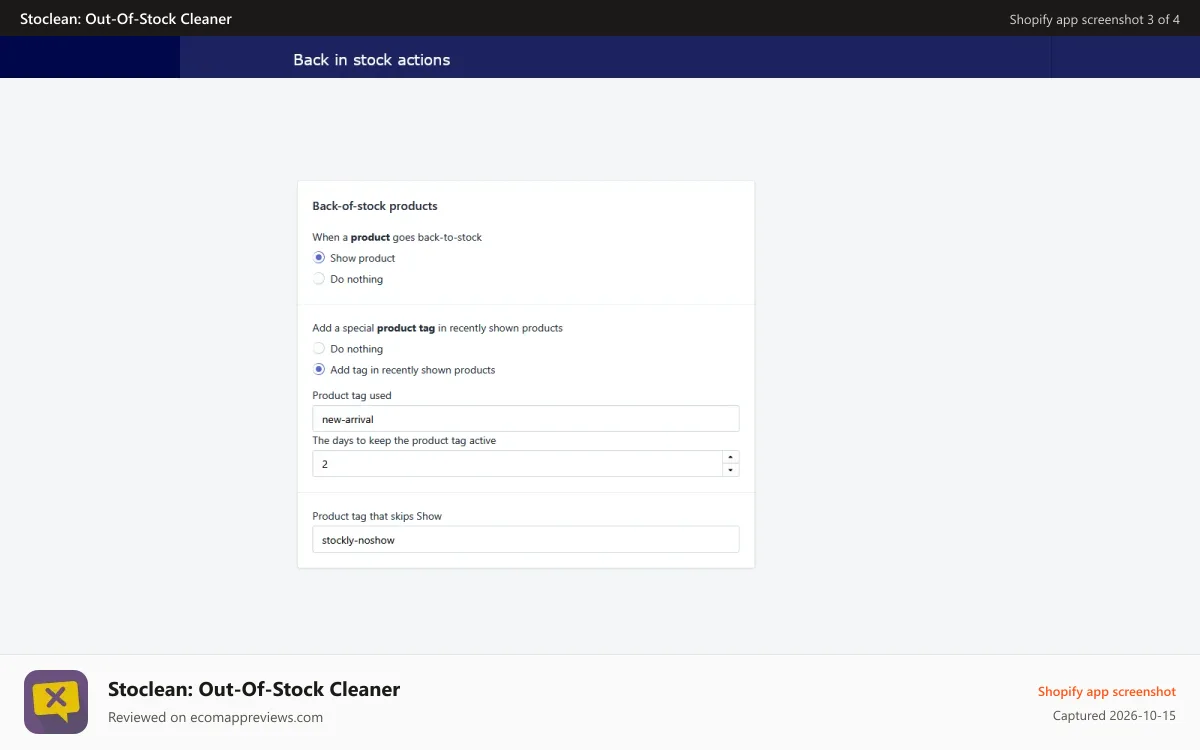The image size is (1200, 750).
Task: Click the Shopify app screenshot orange label
Action: 1107,692
